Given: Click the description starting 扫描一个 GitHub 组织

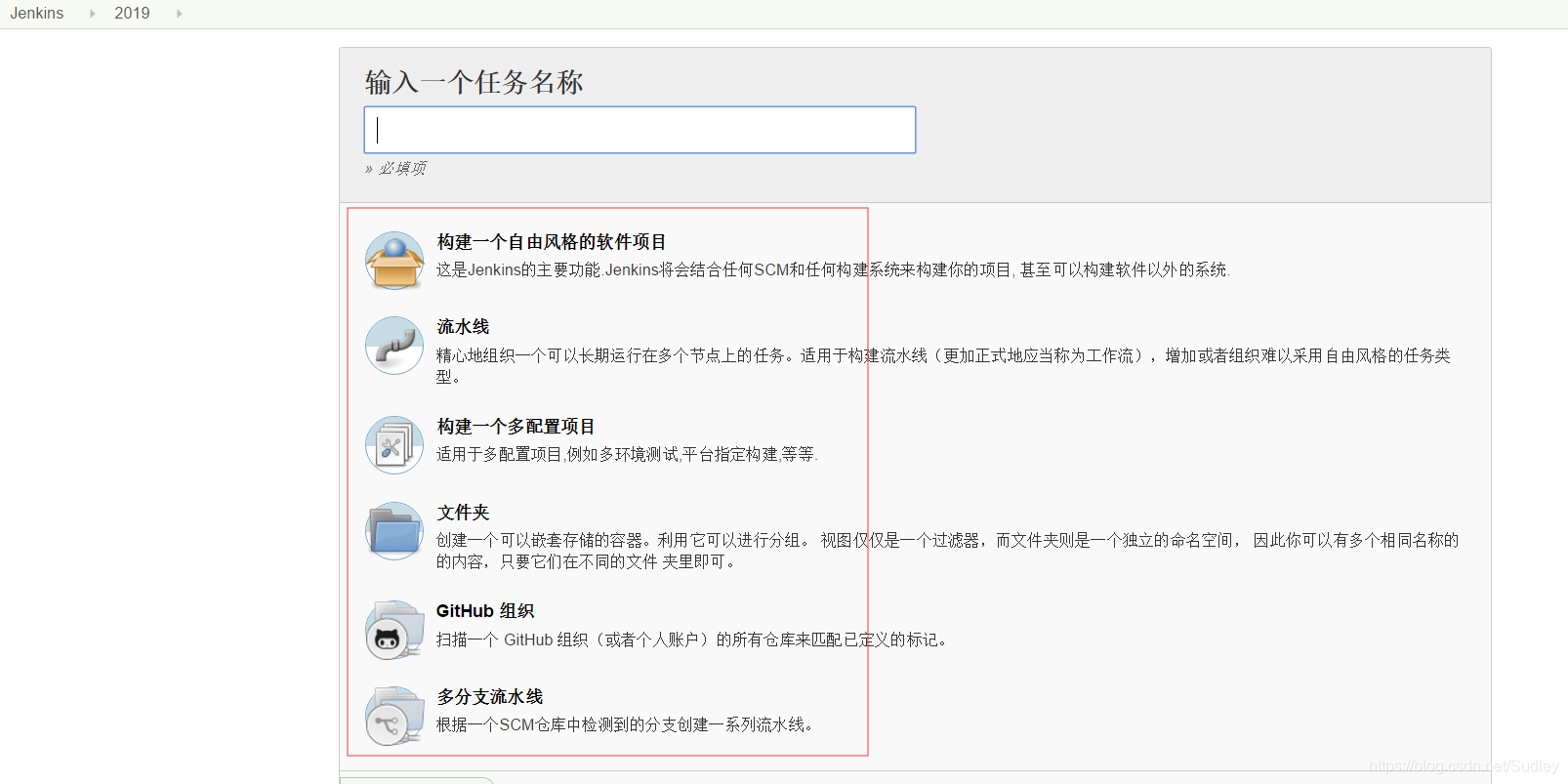Looking at the screenshot, I should click(x=692, y=640).
